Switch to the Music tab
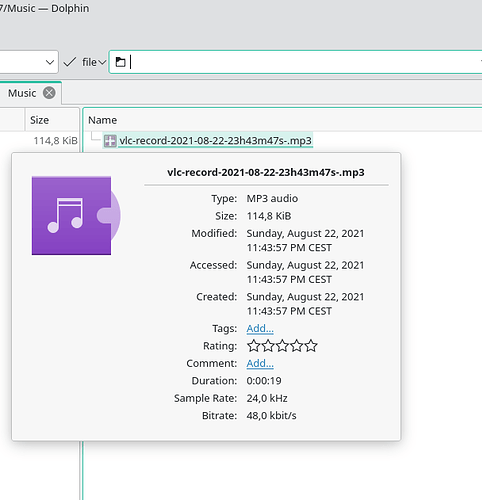482x500 pixels. pos(22,93)
